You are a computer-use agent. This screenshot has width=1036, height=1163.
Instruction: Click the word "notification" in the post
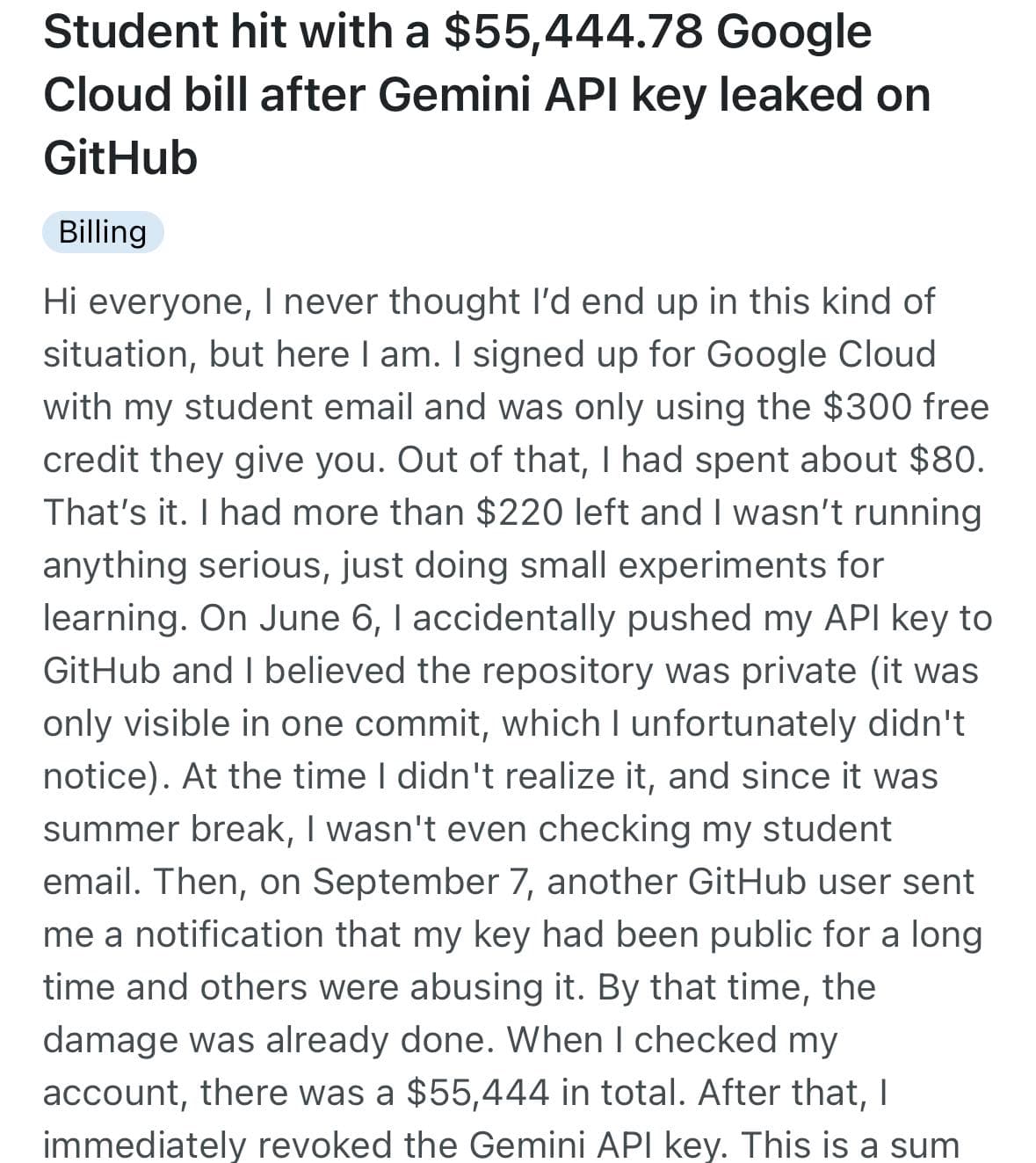click(228, 934)
